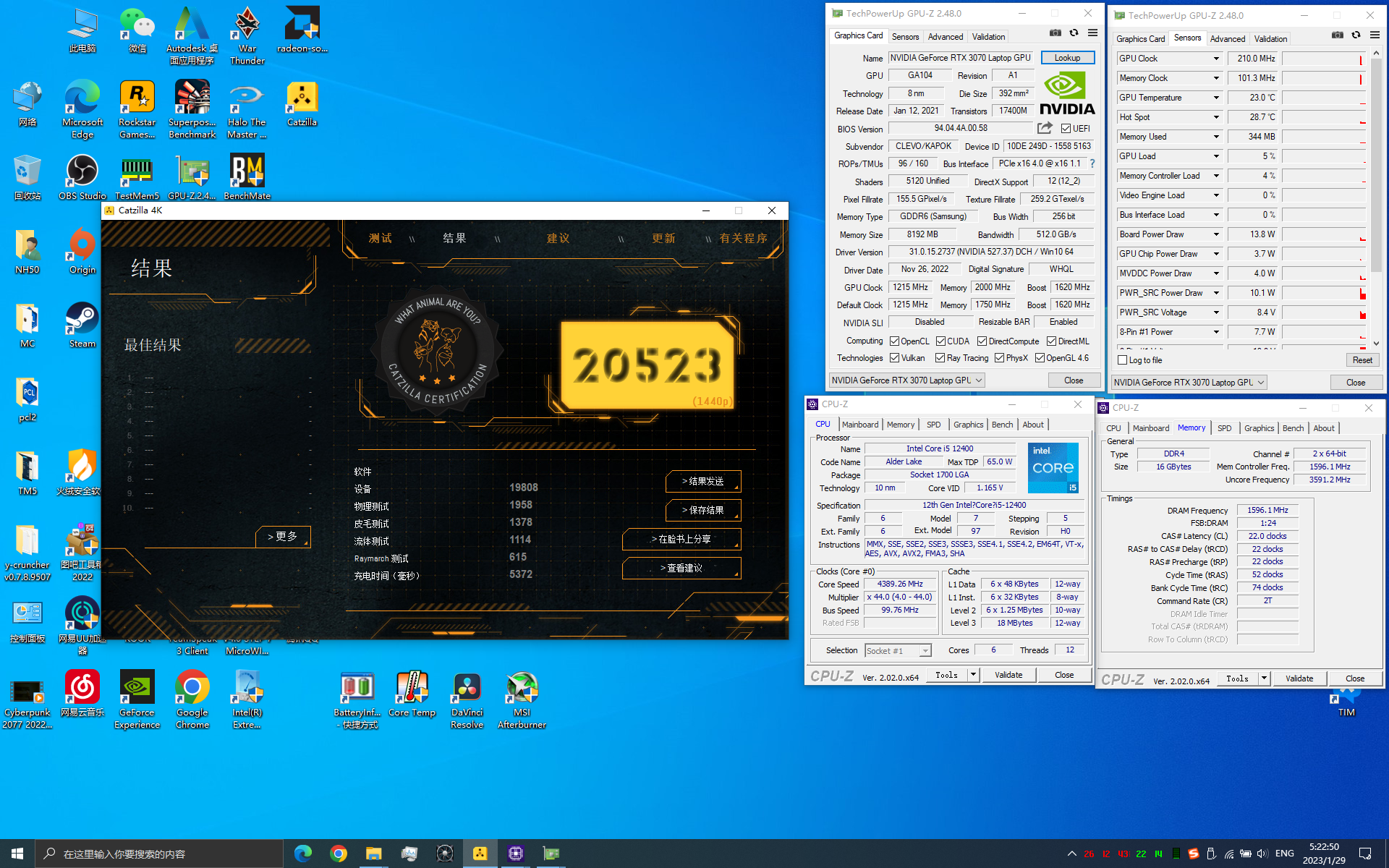The width and height of the screenshot is (1389, 868).
Task: Expand the GPU Clock sensor dropdown
Action: click(1216, 59)
